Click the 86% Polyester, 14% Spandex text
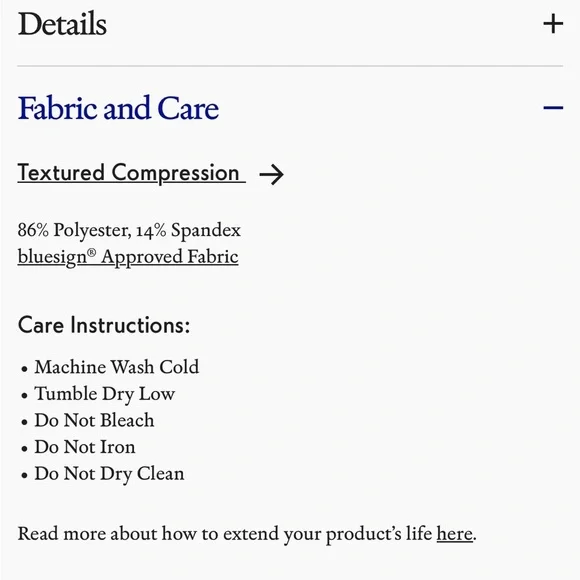This screenshot has height=580, width=580. pos(129,230)
